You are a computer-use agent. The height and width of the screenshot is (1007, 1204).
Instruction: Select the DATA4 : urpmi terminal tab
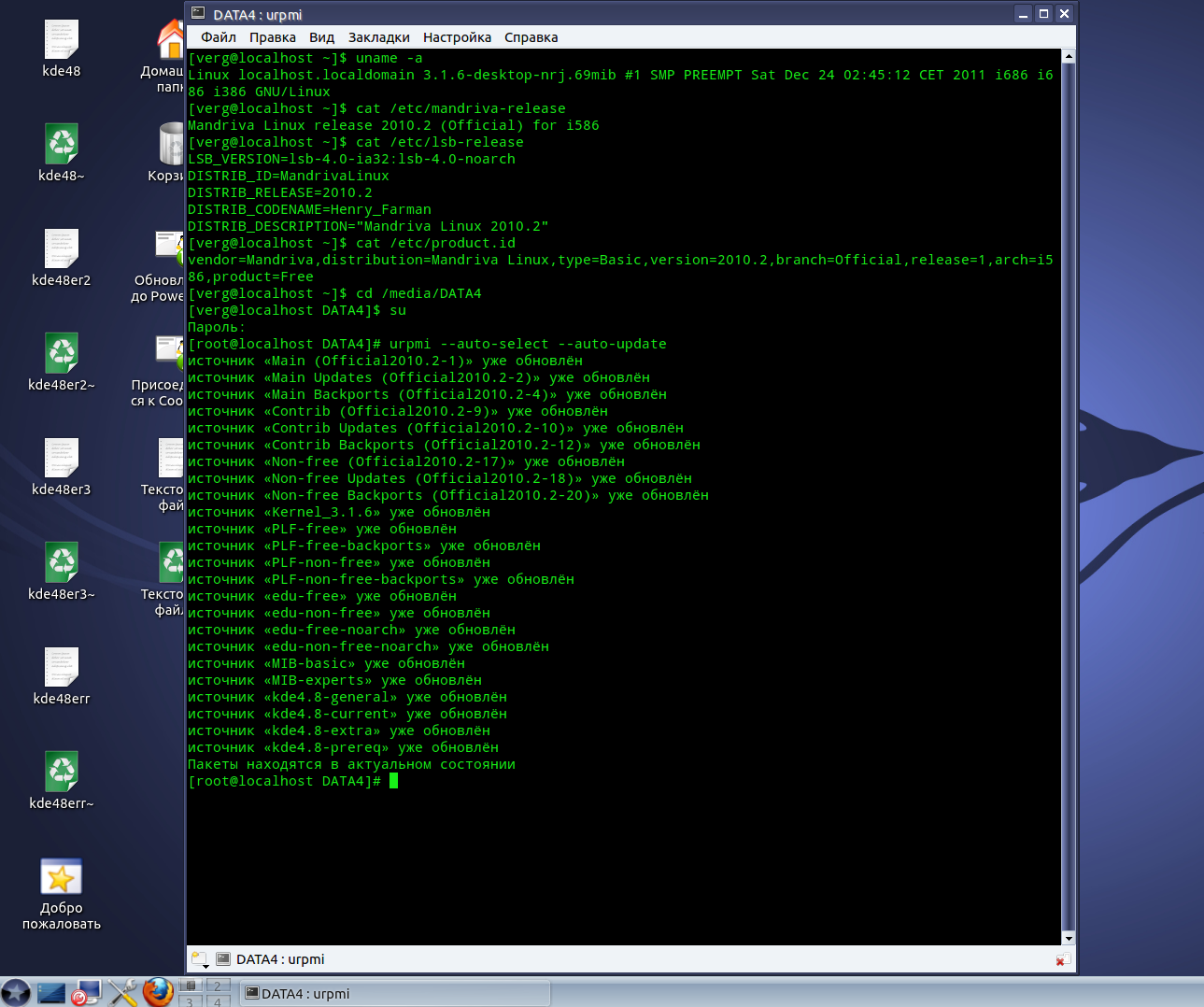(x=270, y=959)
